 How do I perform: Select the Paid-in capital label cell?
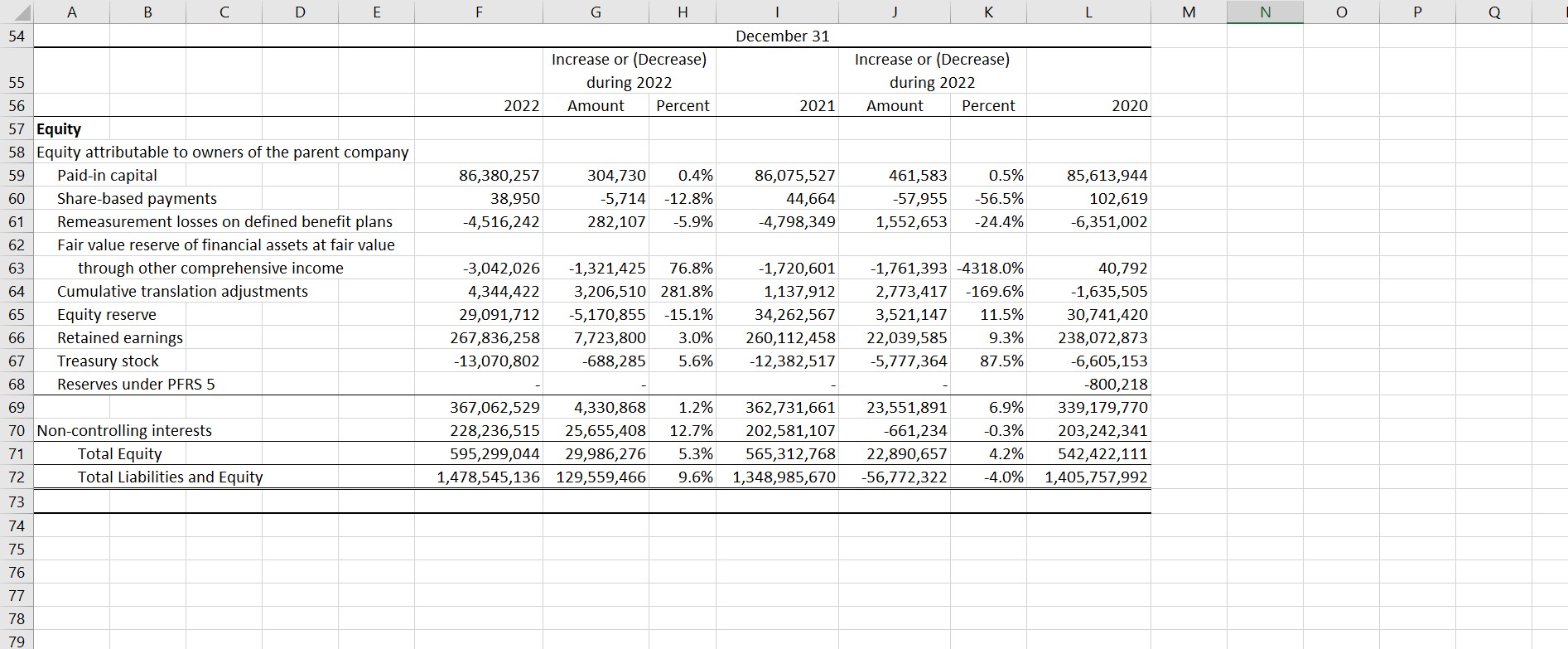(x=107, y=175)
